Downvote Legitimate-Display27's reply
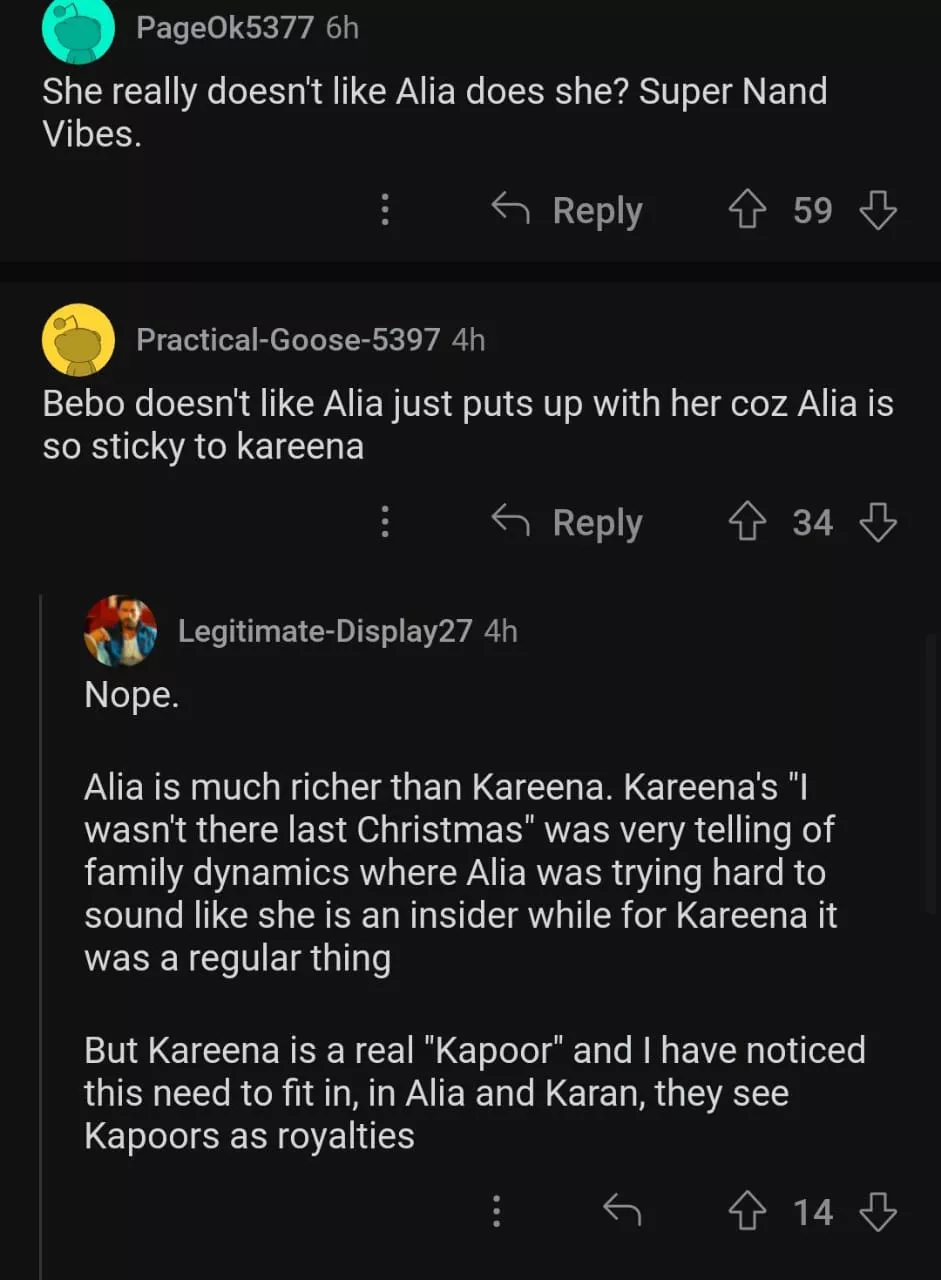 [878, 1212]
